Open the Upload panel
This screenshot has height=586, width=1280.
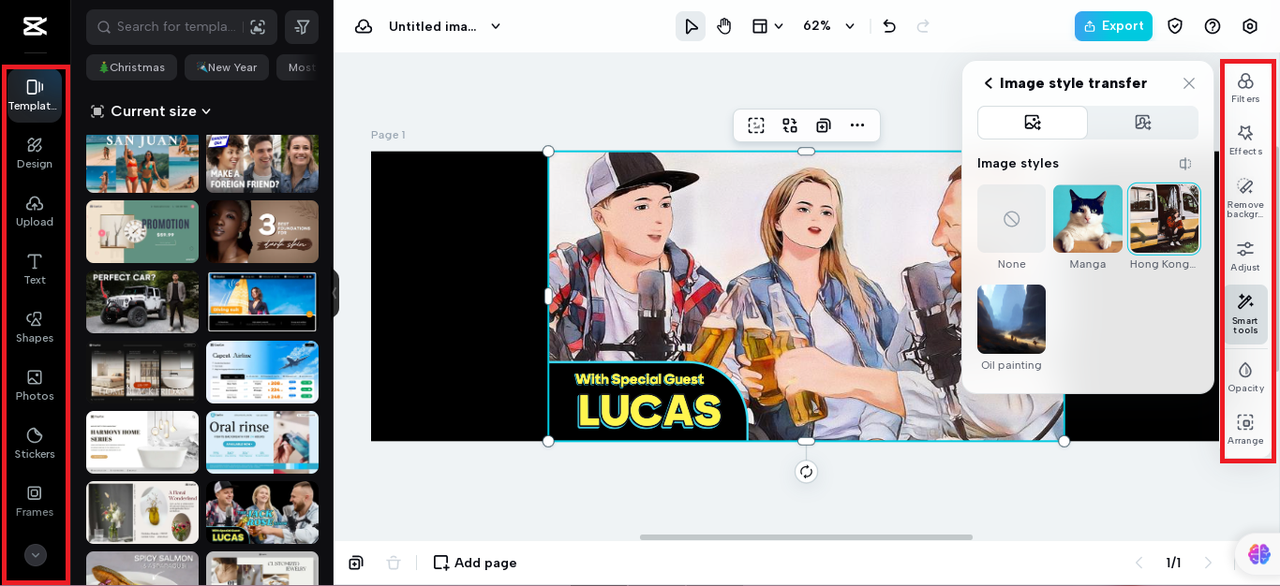(35, 211)
